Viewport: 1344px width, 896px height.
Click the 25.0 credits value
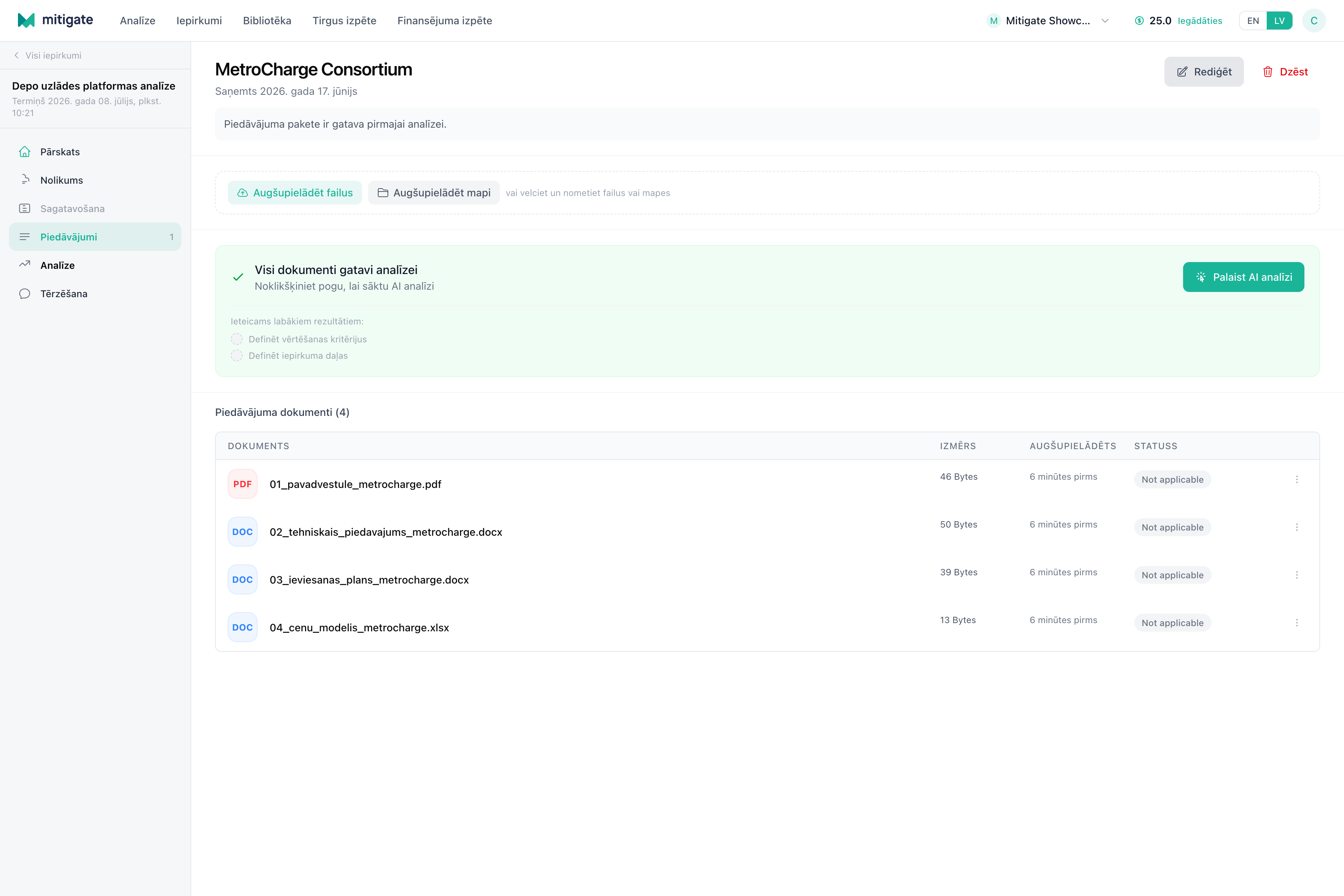point(1160,21)
